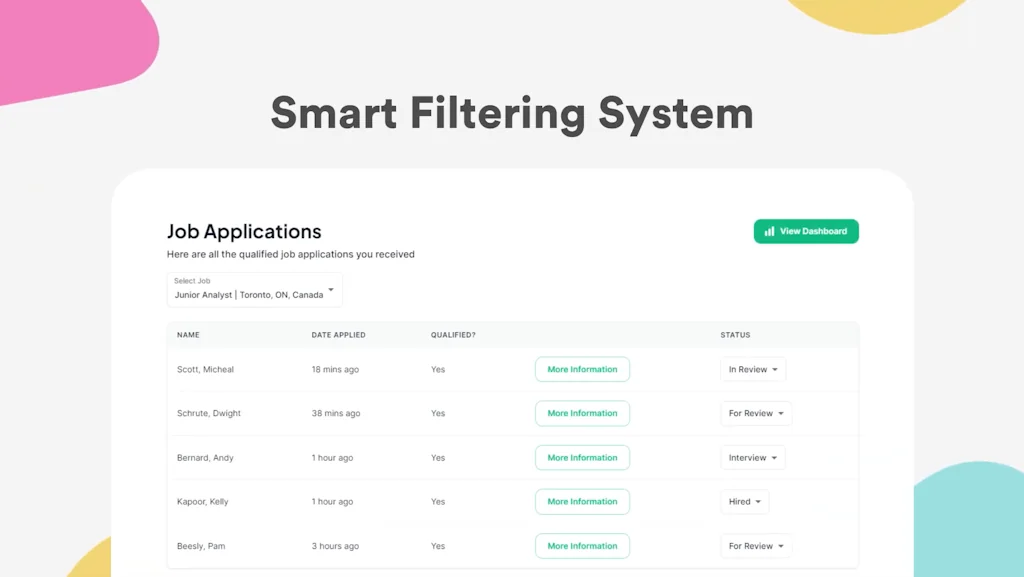Click bar chart icon in View Dashboard button
Image resolution: width=1024 pixels, height=577 pixels.
pyautogui.click(x=769, y=231)
